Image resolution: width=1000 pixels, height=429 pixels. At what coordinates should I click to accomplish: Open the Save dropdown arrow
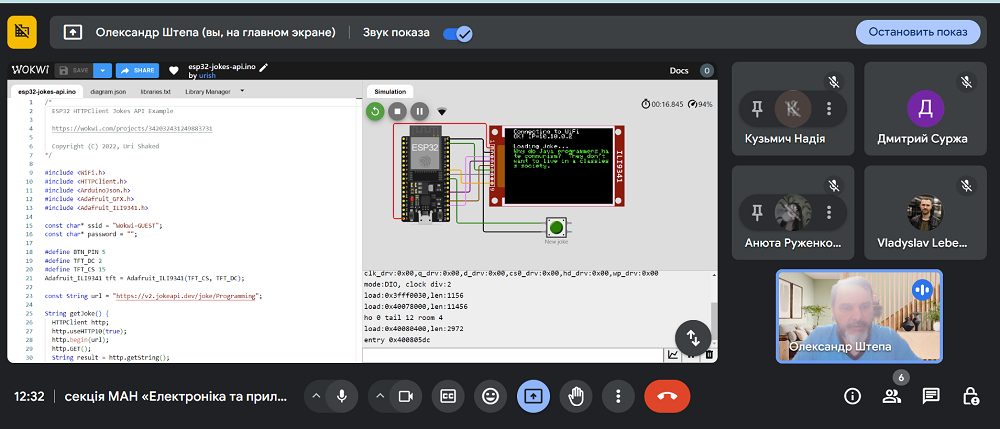pos(103,71)
